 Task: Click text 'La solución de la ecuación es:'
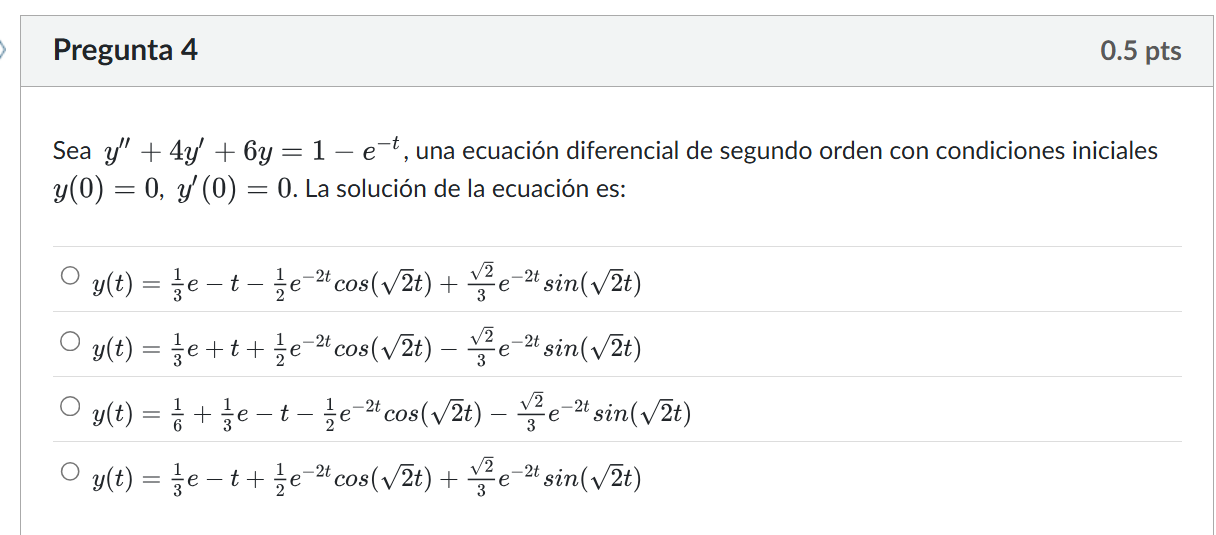tap(465, 189)
